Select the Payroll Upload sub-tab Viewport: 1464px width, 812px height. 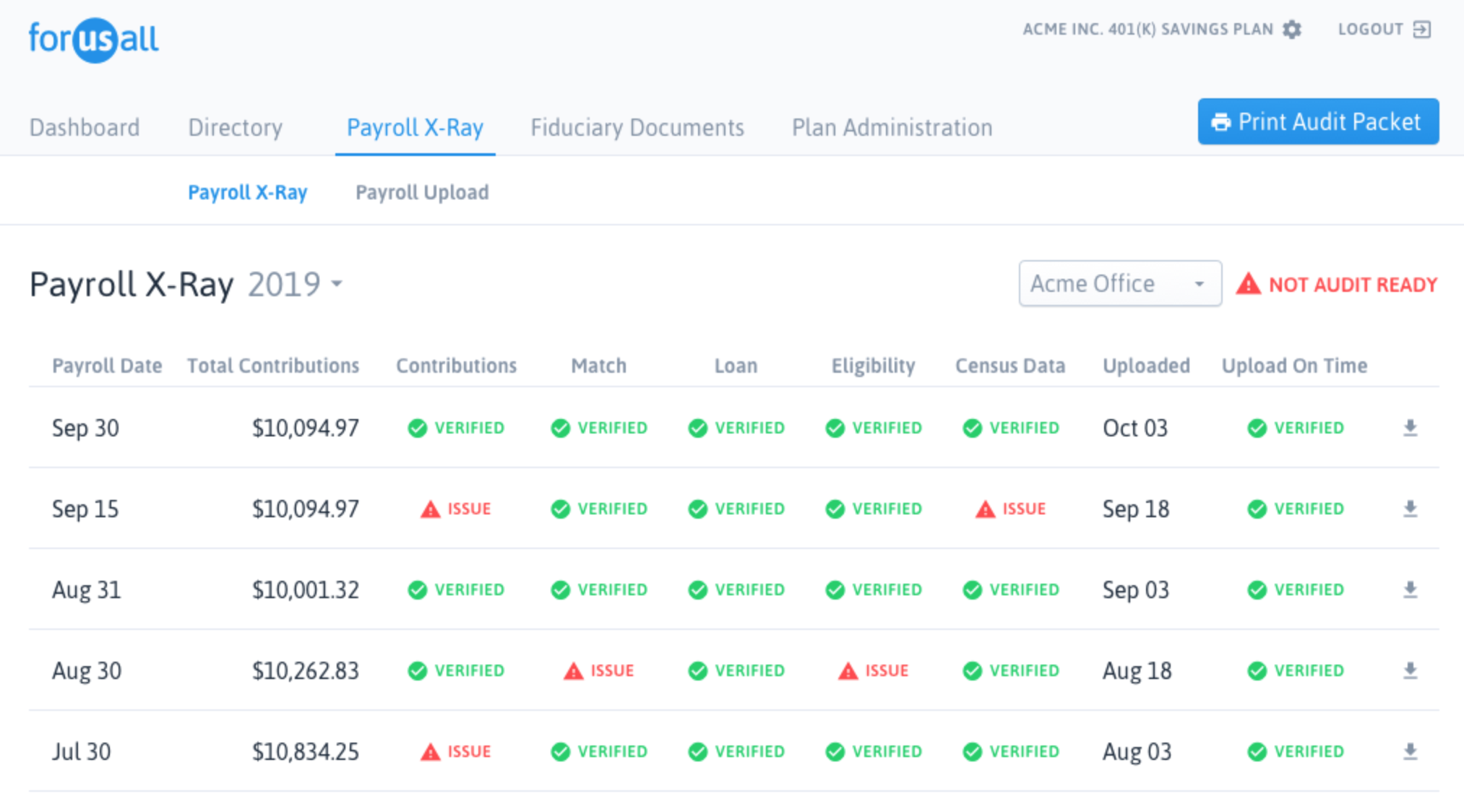(422, 193)
